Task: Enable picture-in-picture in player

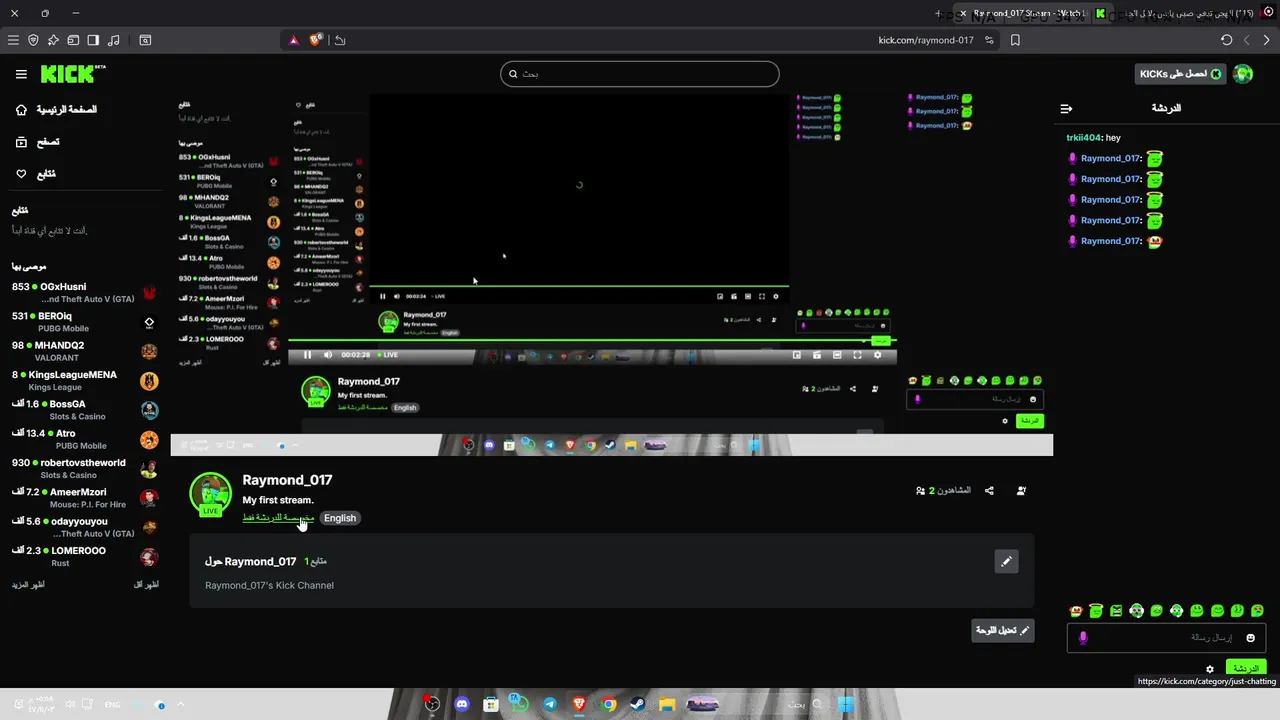Action: click(797, 354)
